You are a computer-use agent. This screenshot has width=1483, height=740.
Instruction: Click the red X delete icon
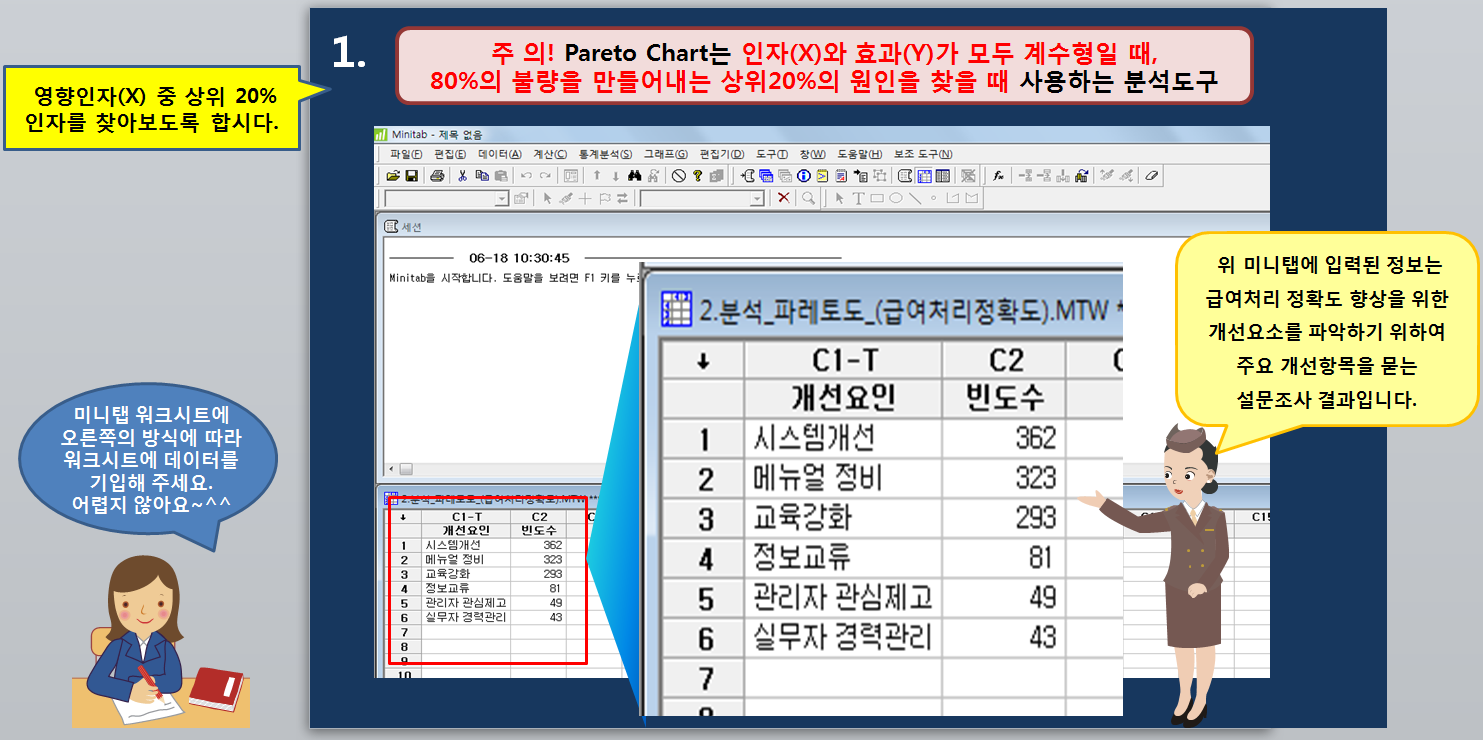pos(784,198)
